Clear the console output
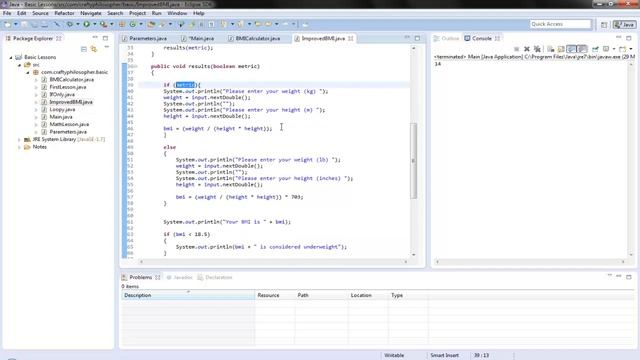 coord(551,49)
